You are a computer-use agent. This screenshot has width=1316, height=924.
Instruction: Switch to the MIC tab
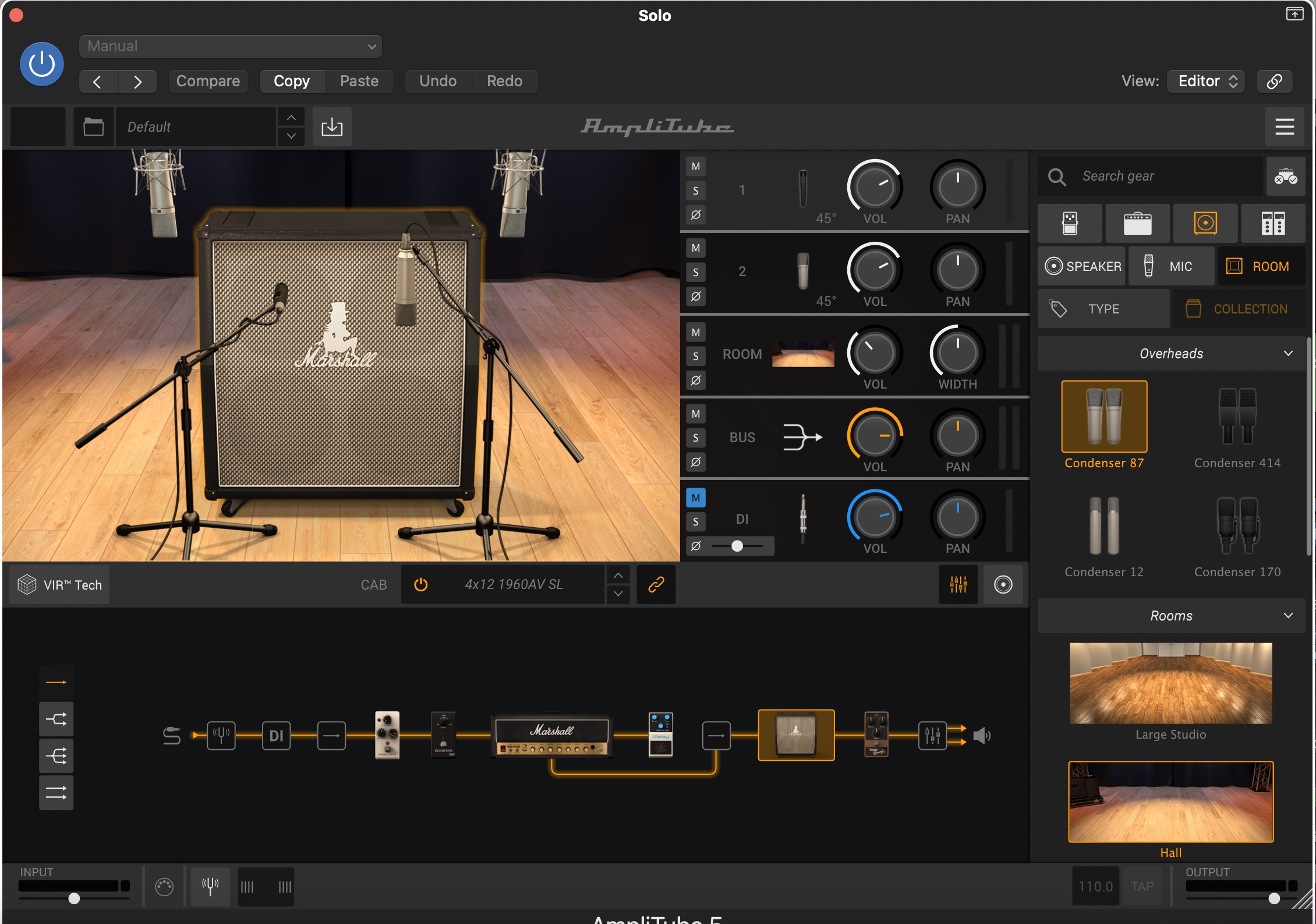[x=1172, y=266]
